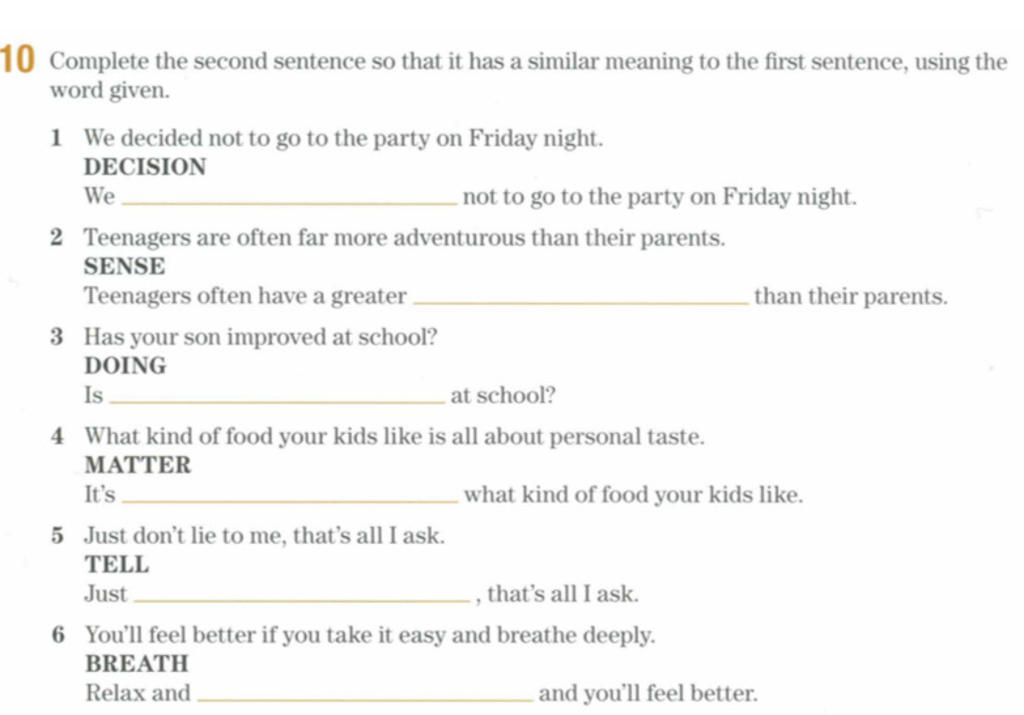The width and height of the screenshot is (1024, 715).
Task: Click the question number 1
Action: (x=57, y=138)
